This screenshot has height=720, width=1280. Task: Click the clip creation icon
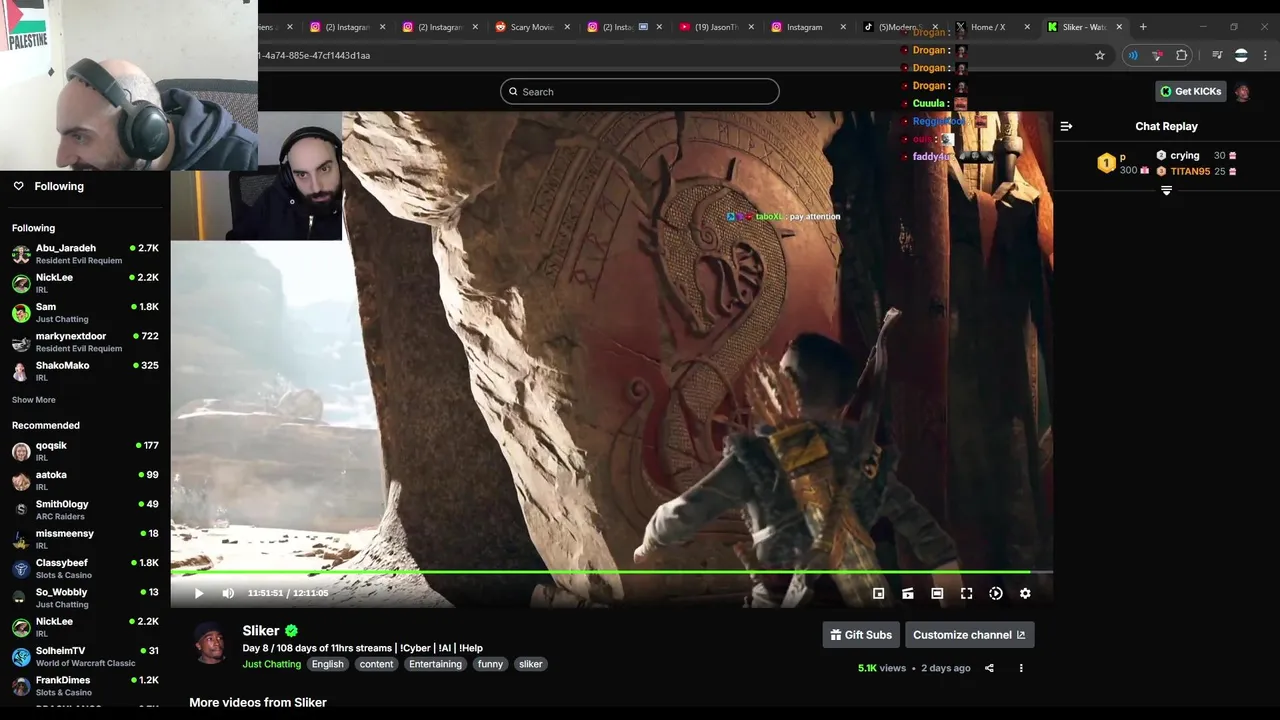907,593
